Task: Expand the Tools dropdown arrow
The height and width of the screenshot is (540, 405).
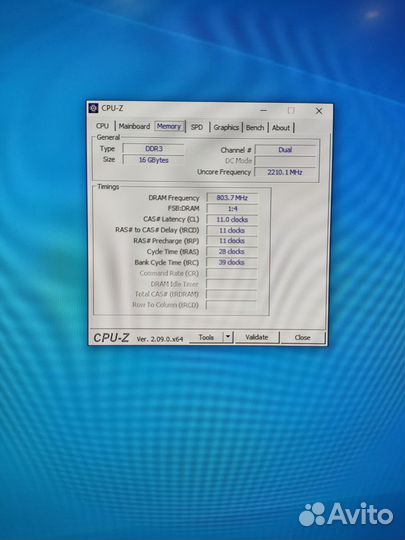Action: coord(228,338)
